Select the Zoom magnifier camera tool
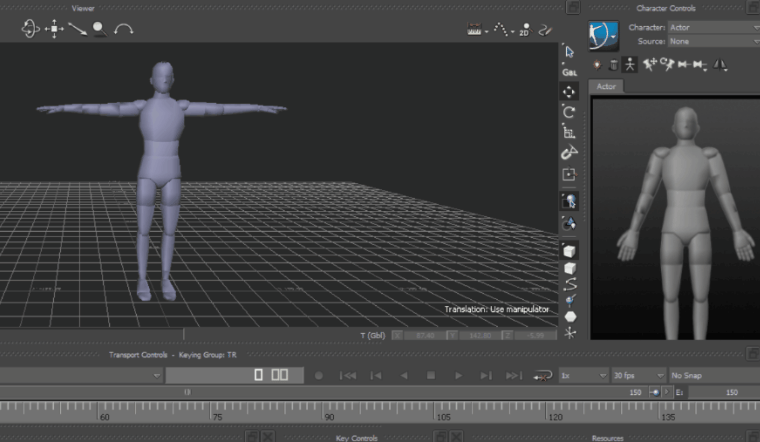 tap(99, 29)
